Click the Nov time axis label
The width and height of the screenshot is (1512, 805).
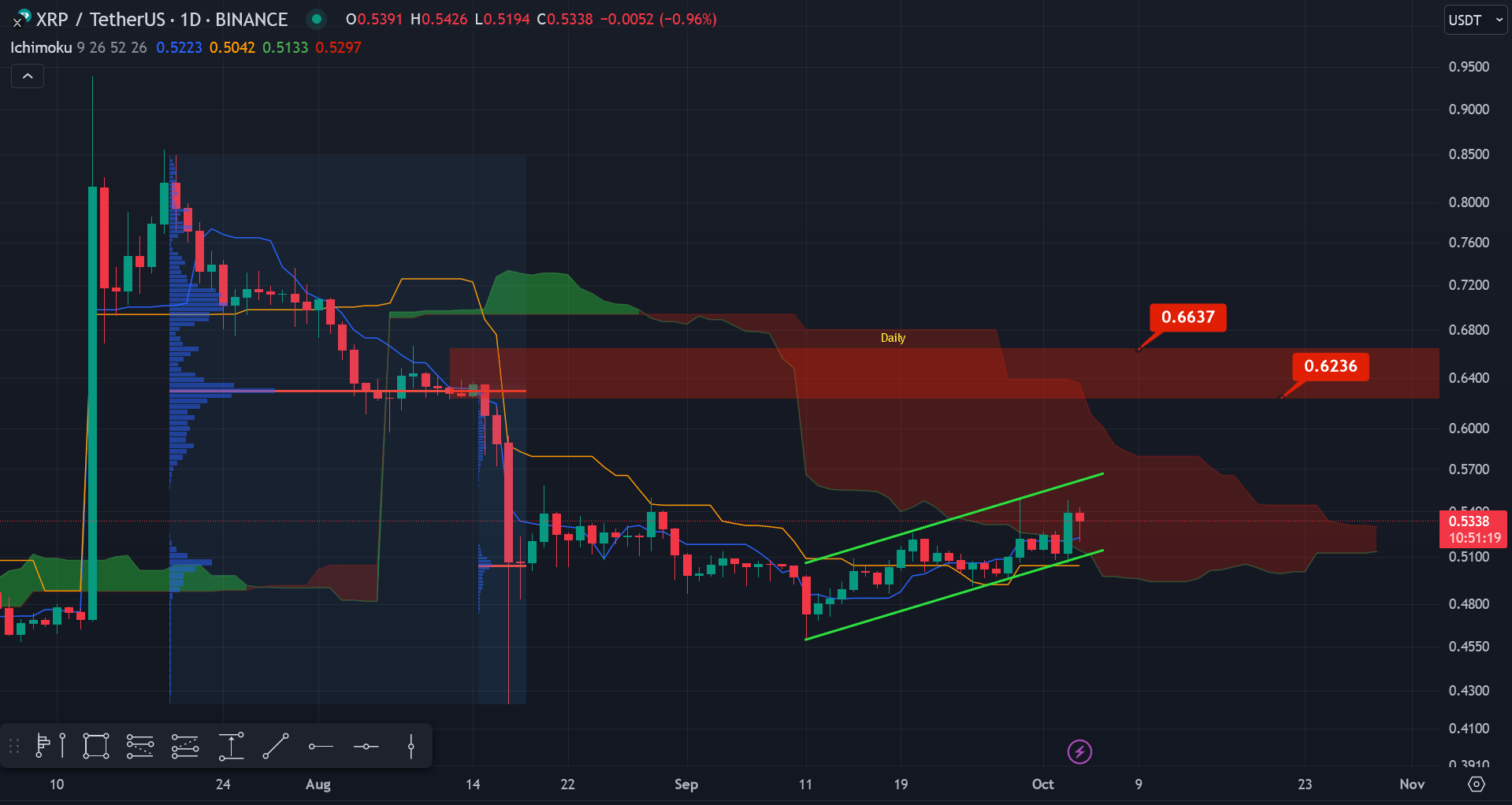coord(1412,784)
